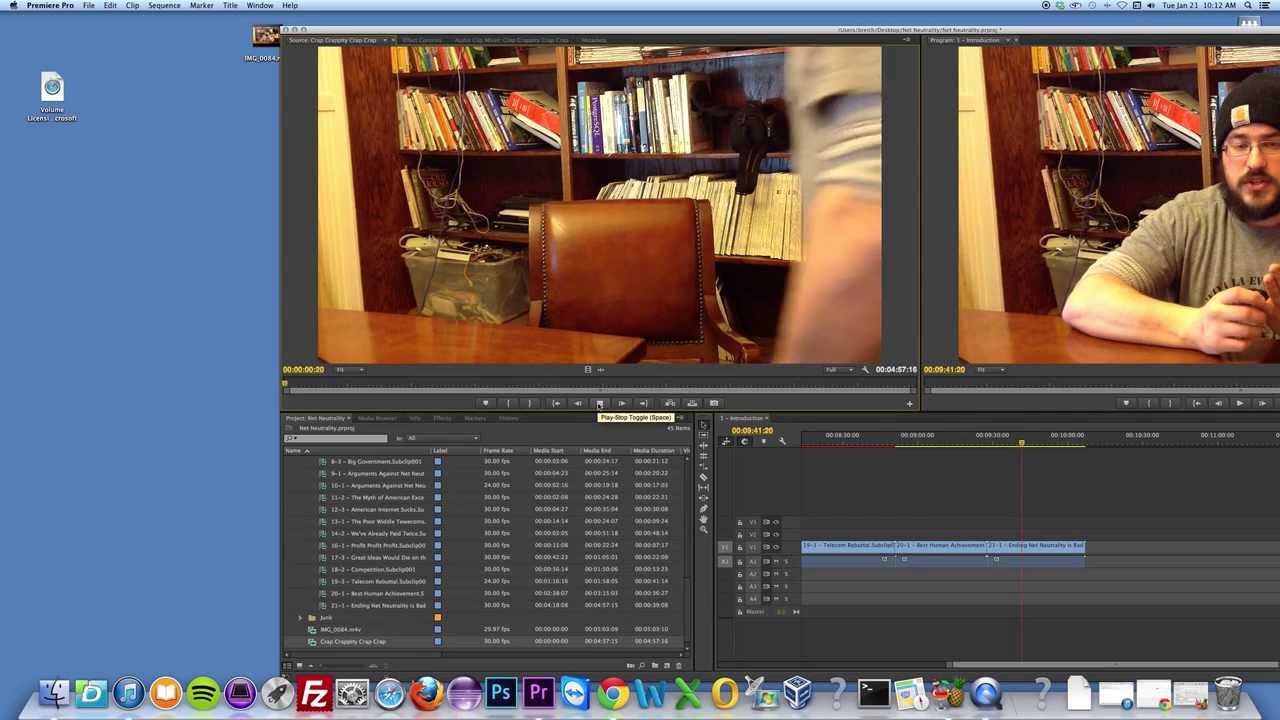The image size is (1280, 720).
Task: Click Mark In in the source monitor
Action: (x=508, y=403)
